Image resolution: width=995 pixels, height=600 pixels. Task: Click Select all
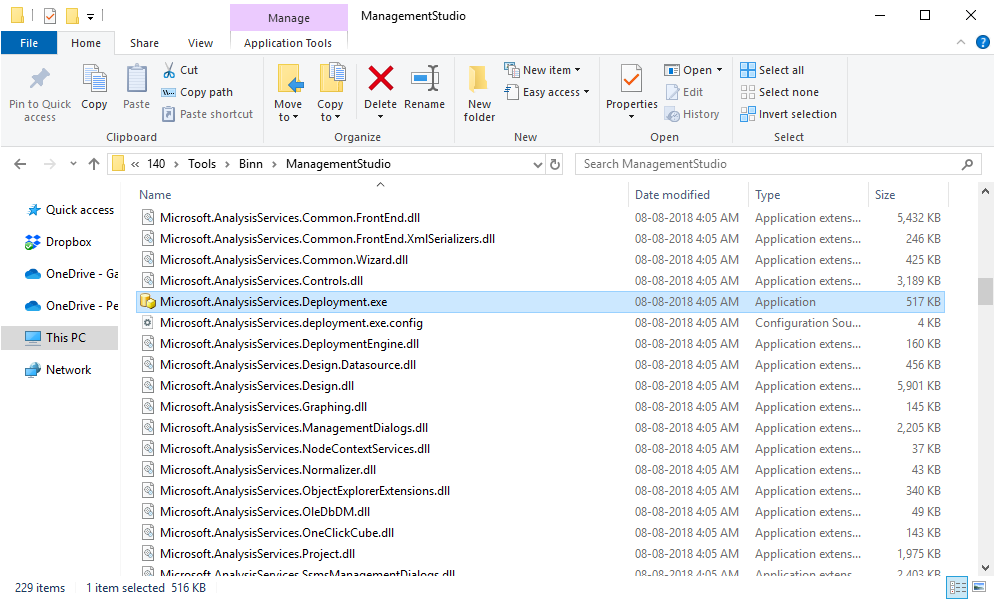(x=772, y=70)
